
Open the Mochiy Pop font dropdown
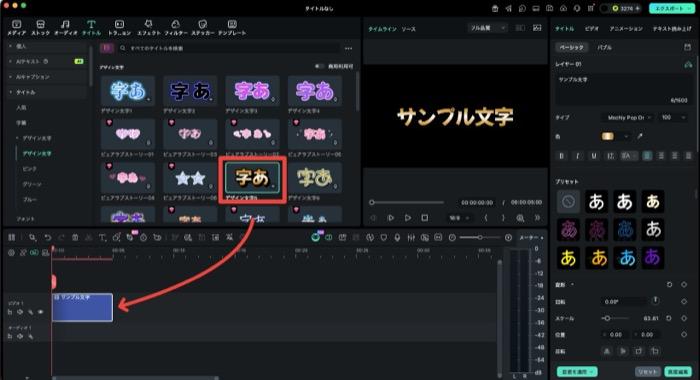tap(628, 117)
